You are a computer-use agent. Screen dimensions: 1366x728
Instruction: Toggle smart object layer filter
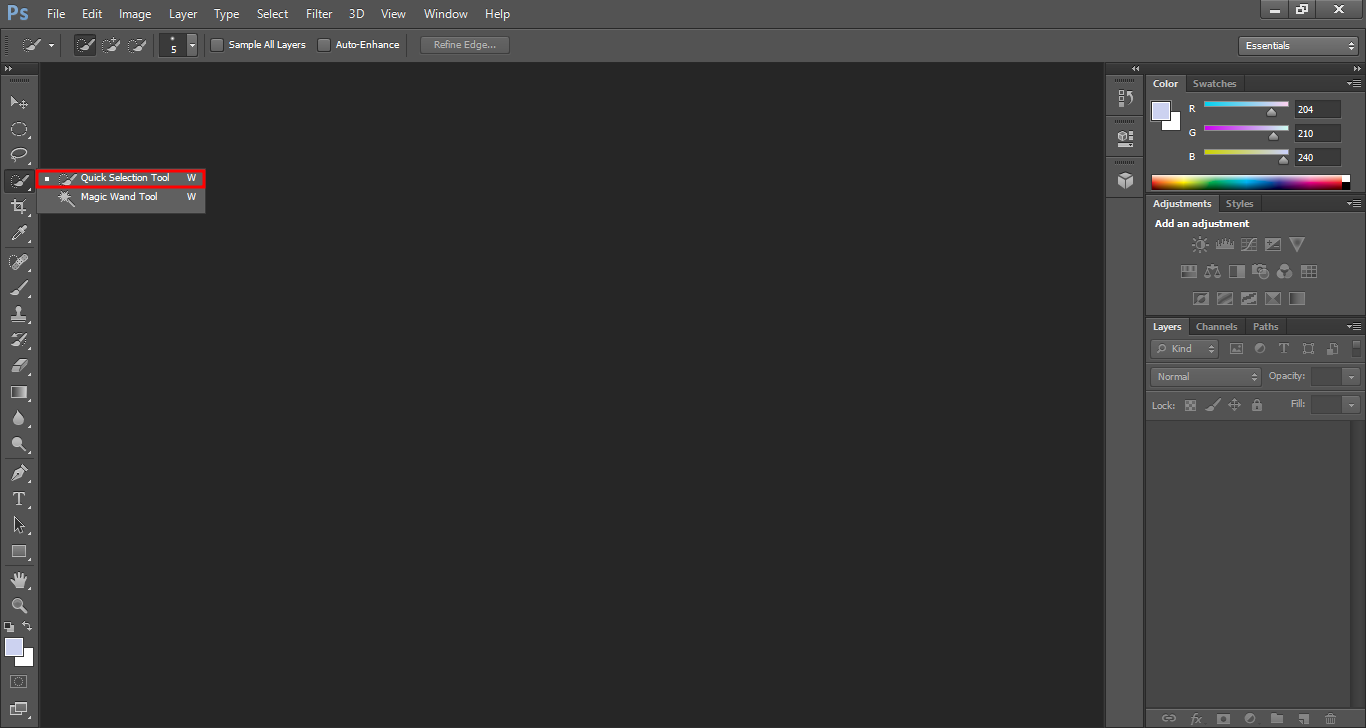tap(1332, 349)
